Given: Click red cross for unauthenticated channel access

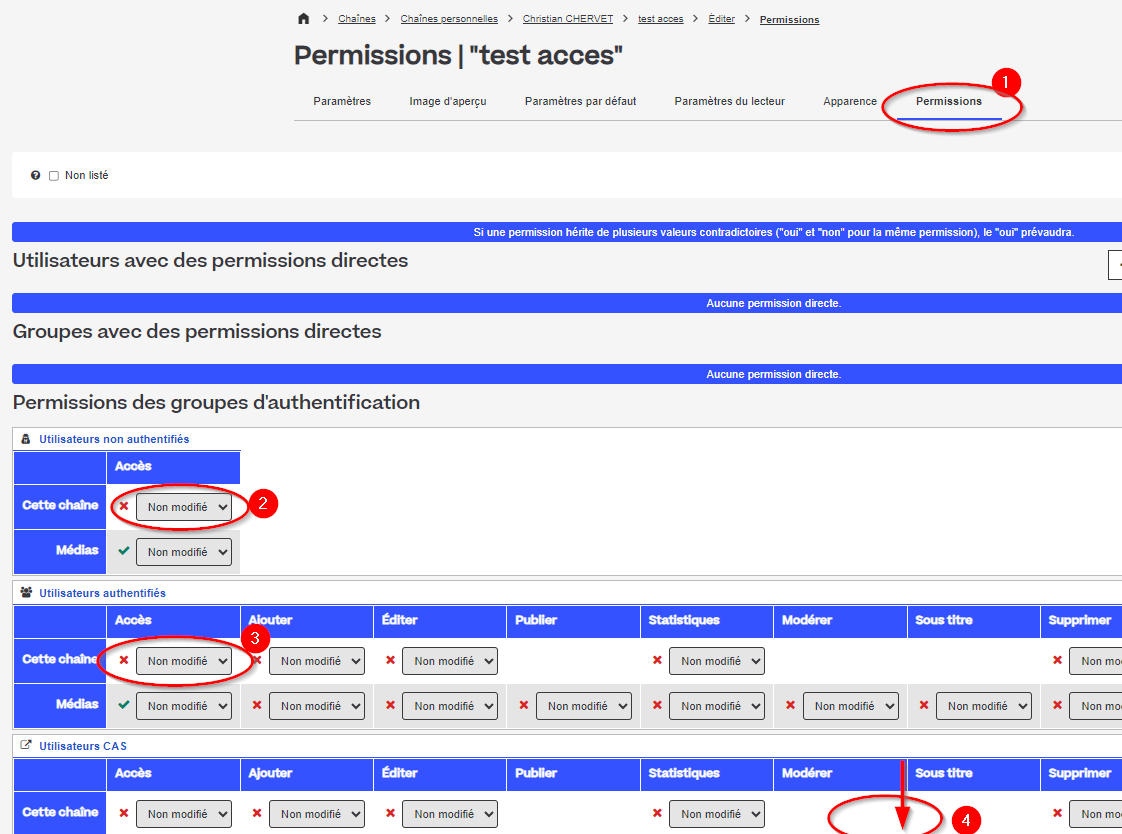Looking at the screenshot, I should (124, 507).
